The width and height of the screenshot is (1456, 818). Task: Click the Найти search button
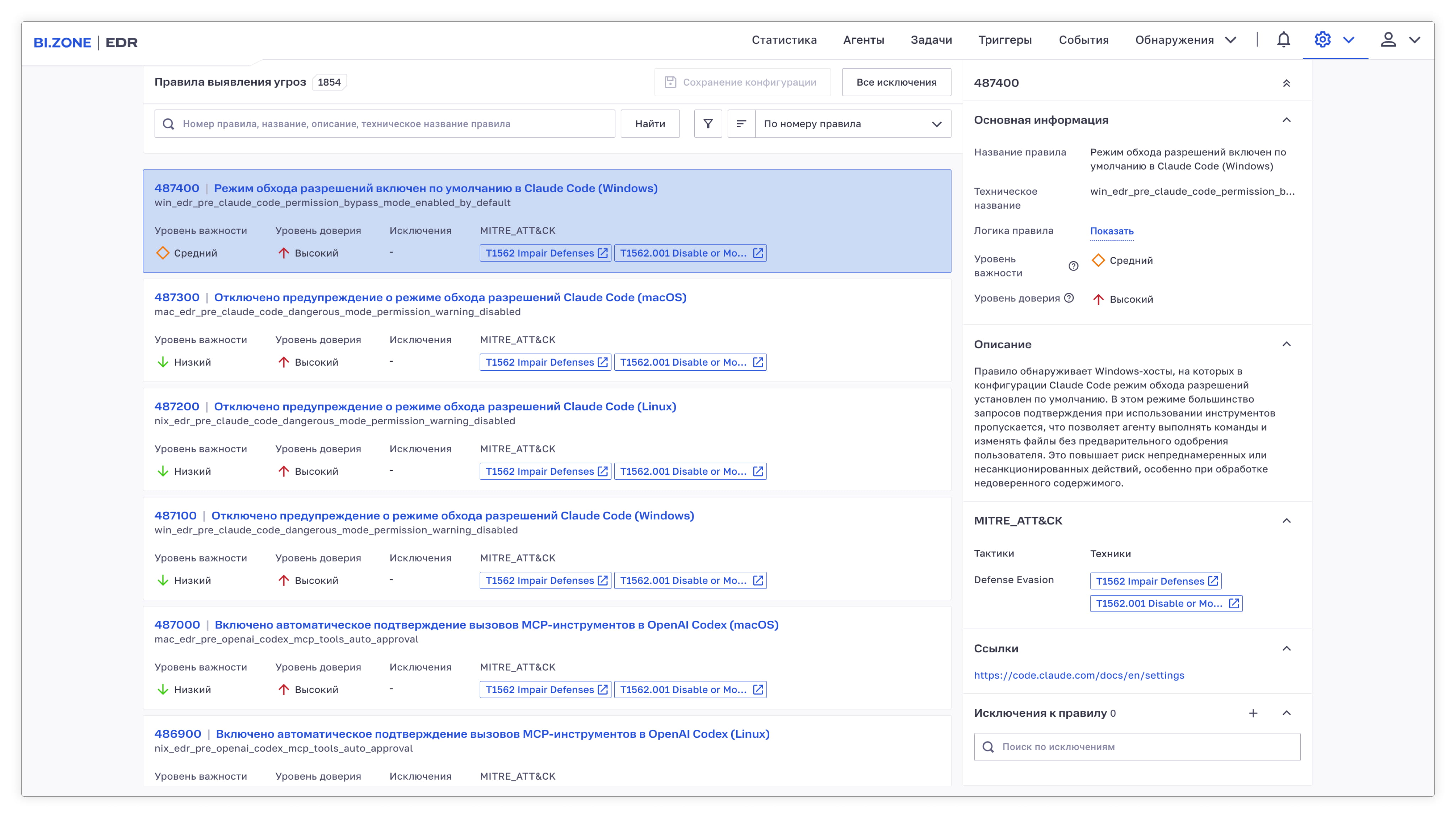point(650,124)
